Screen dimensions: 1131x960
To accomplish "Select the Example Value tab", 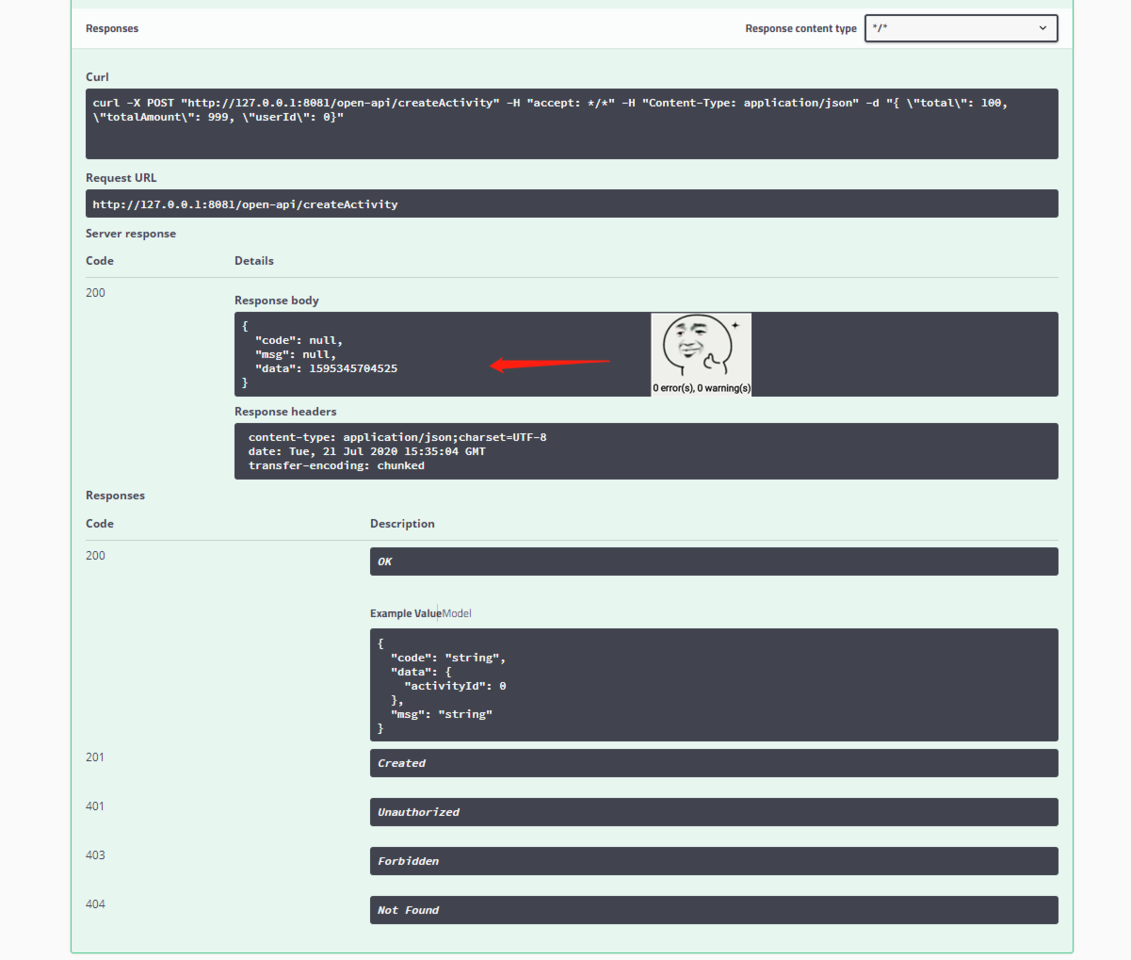I will coord(405,613).
